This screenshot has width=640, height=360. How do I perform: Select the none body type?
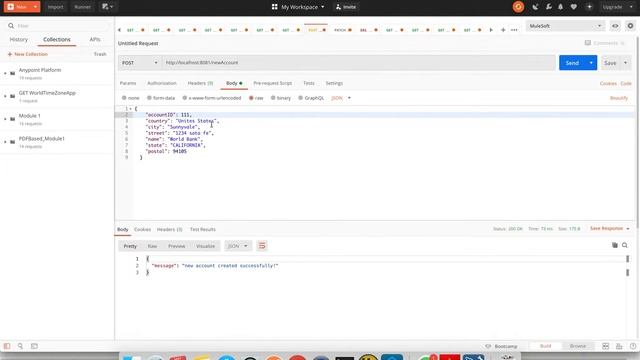point(131,98)
